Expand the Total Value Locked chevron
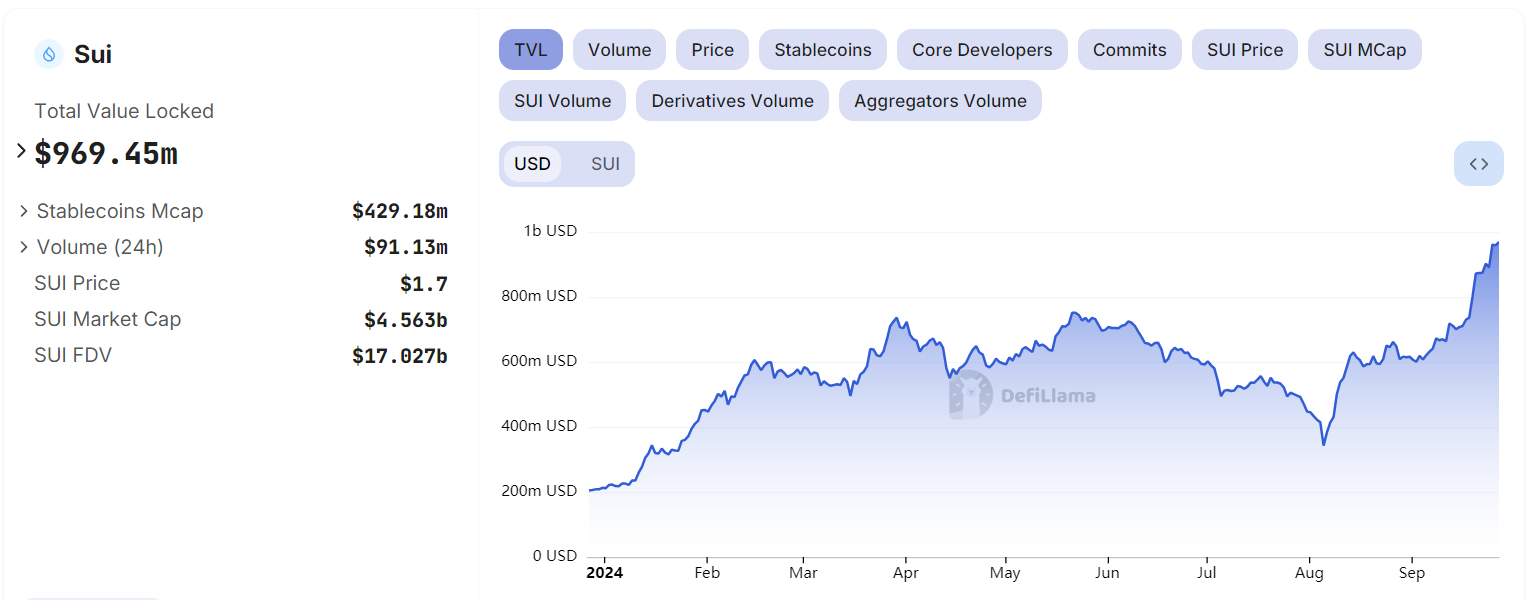The image size is (1537, 600). coord(21,151)
